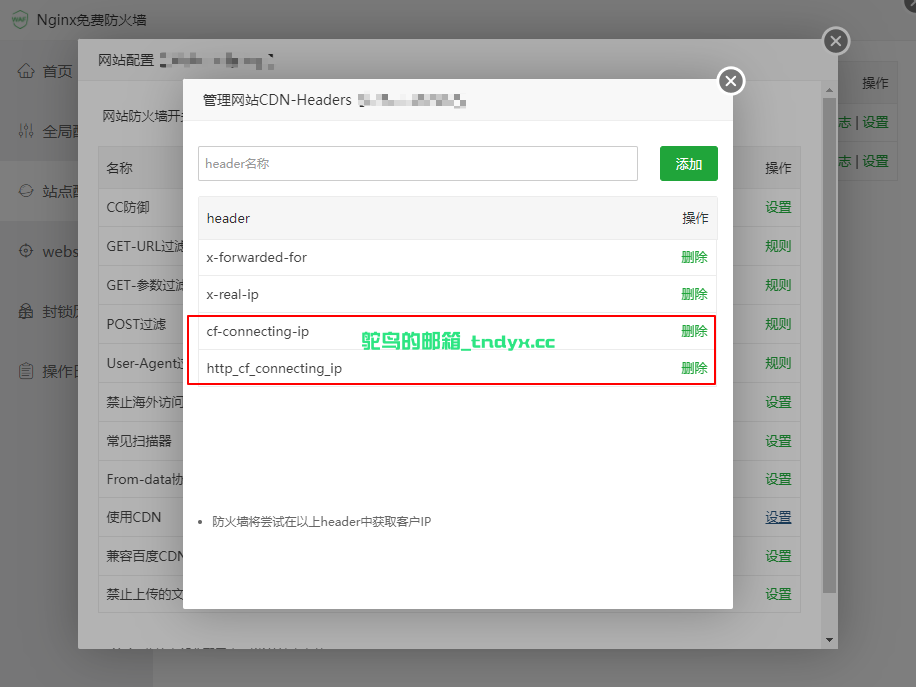Close the 管理网站CDN-Headers modal
Viewport: 916px width, 687px height.
click(730, 81)
